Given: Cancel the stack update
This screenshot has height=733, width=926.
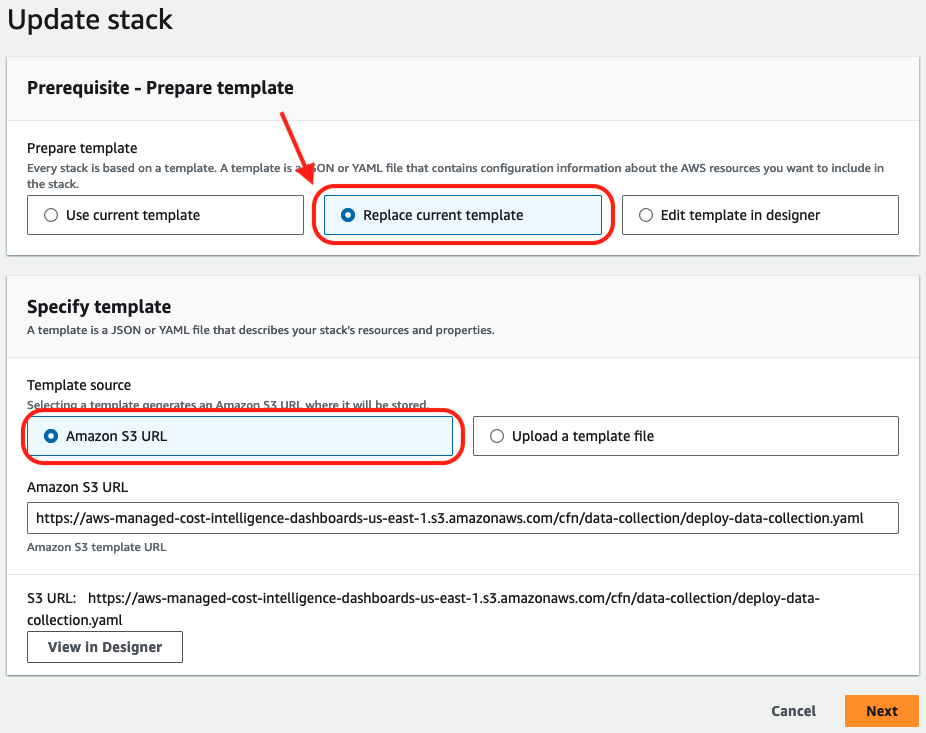Looking at the screenshot, I should [792, 711].
